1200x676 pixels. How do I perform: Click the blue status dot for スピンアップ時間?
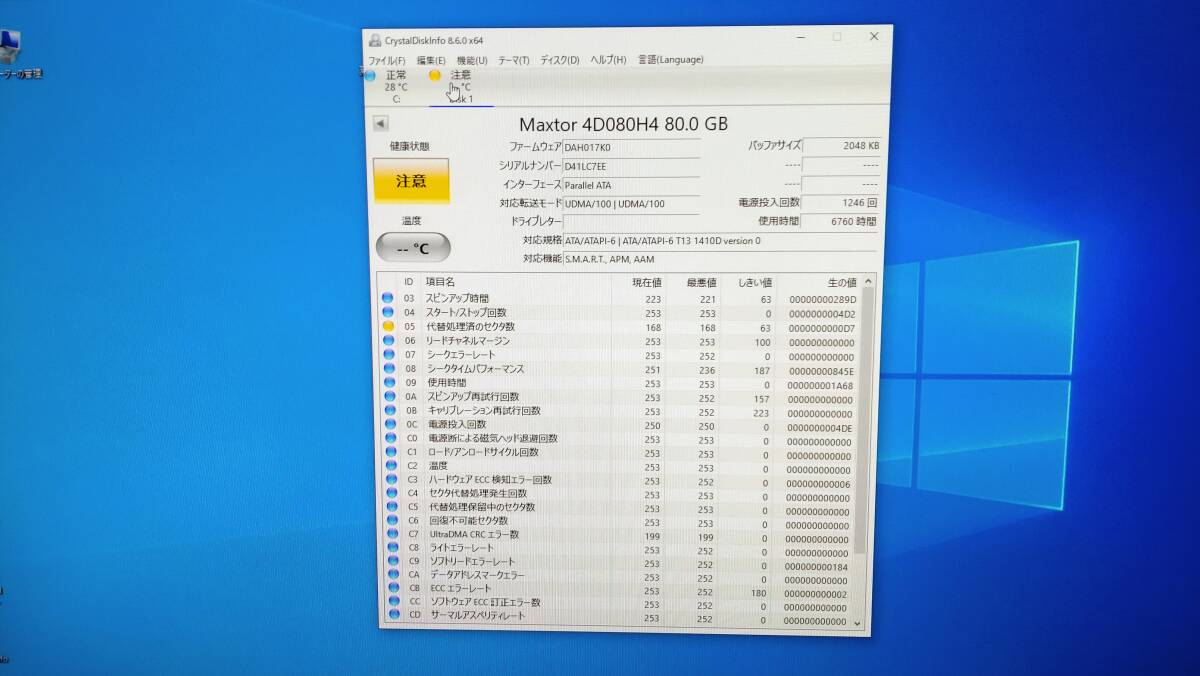(387, 298)
